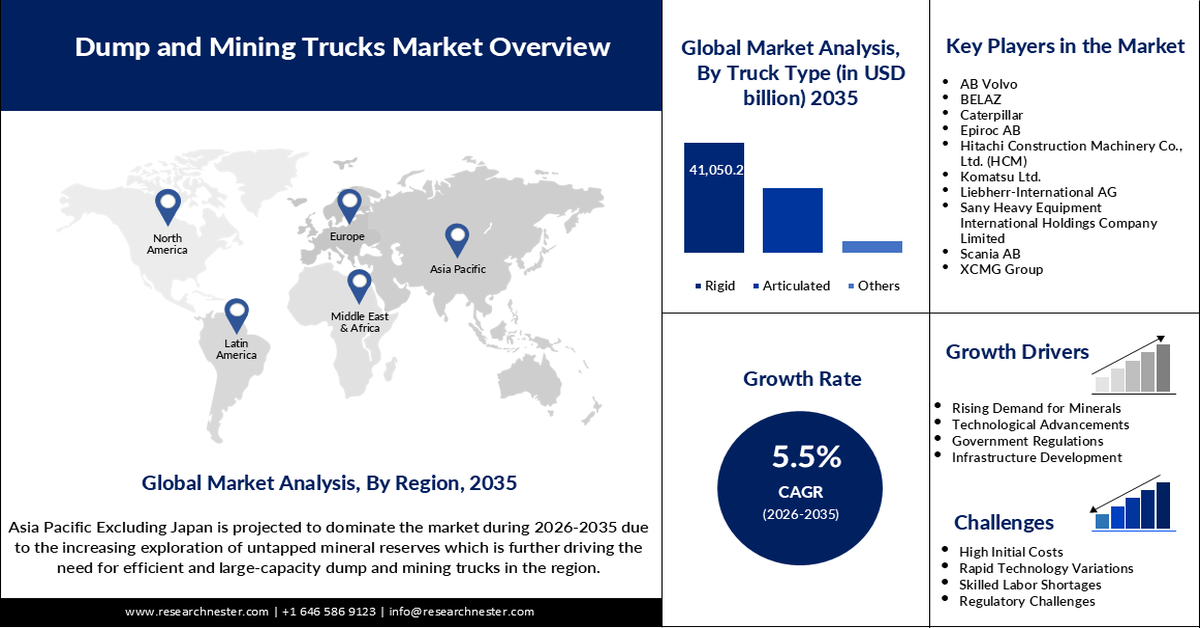Image resolution: width=1200 pixels, height=628 pixels.
Task: Select AB Volvo in key players list
Action: pos(988,84)
